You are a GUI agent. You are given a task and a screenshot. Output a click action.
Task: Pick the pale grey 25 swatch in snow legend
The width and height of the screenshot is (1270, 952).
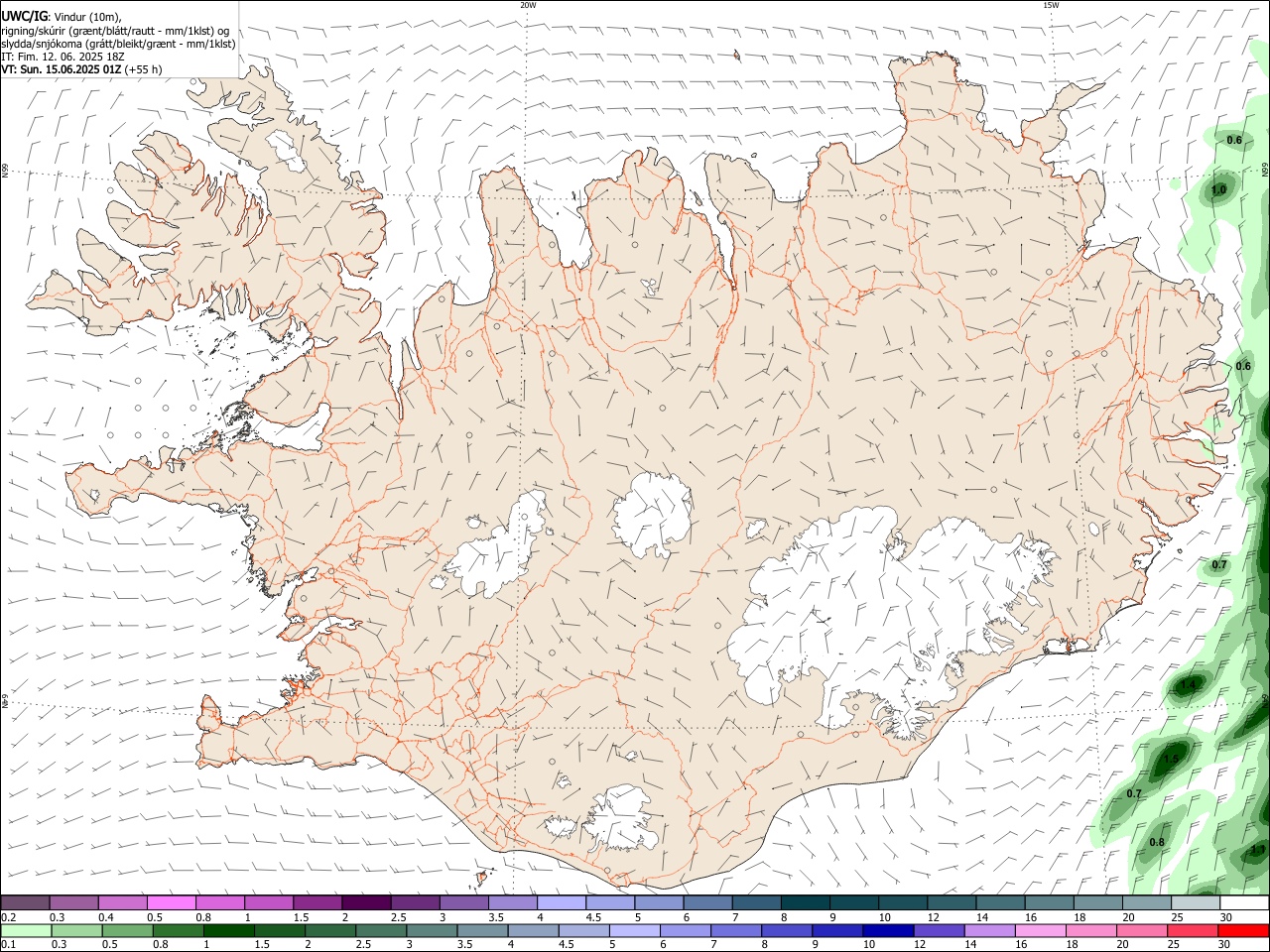click(x=1196, y=902)
